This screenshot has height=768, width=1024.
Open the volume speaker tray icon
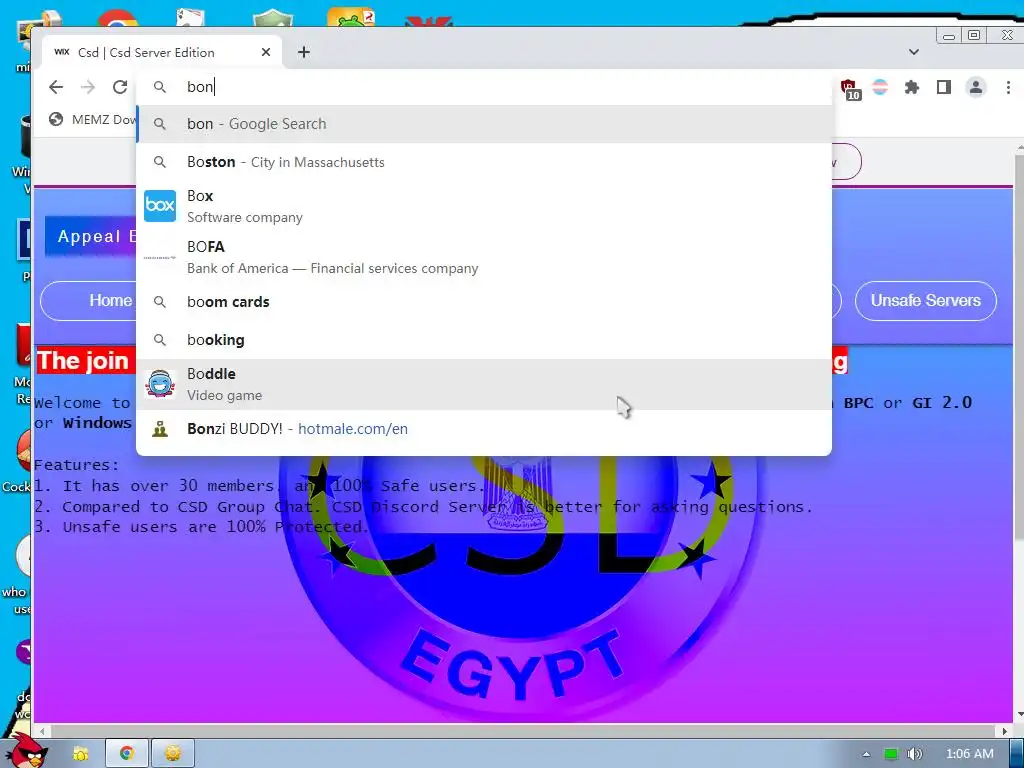pyautogui.click(x=915, y=754)
